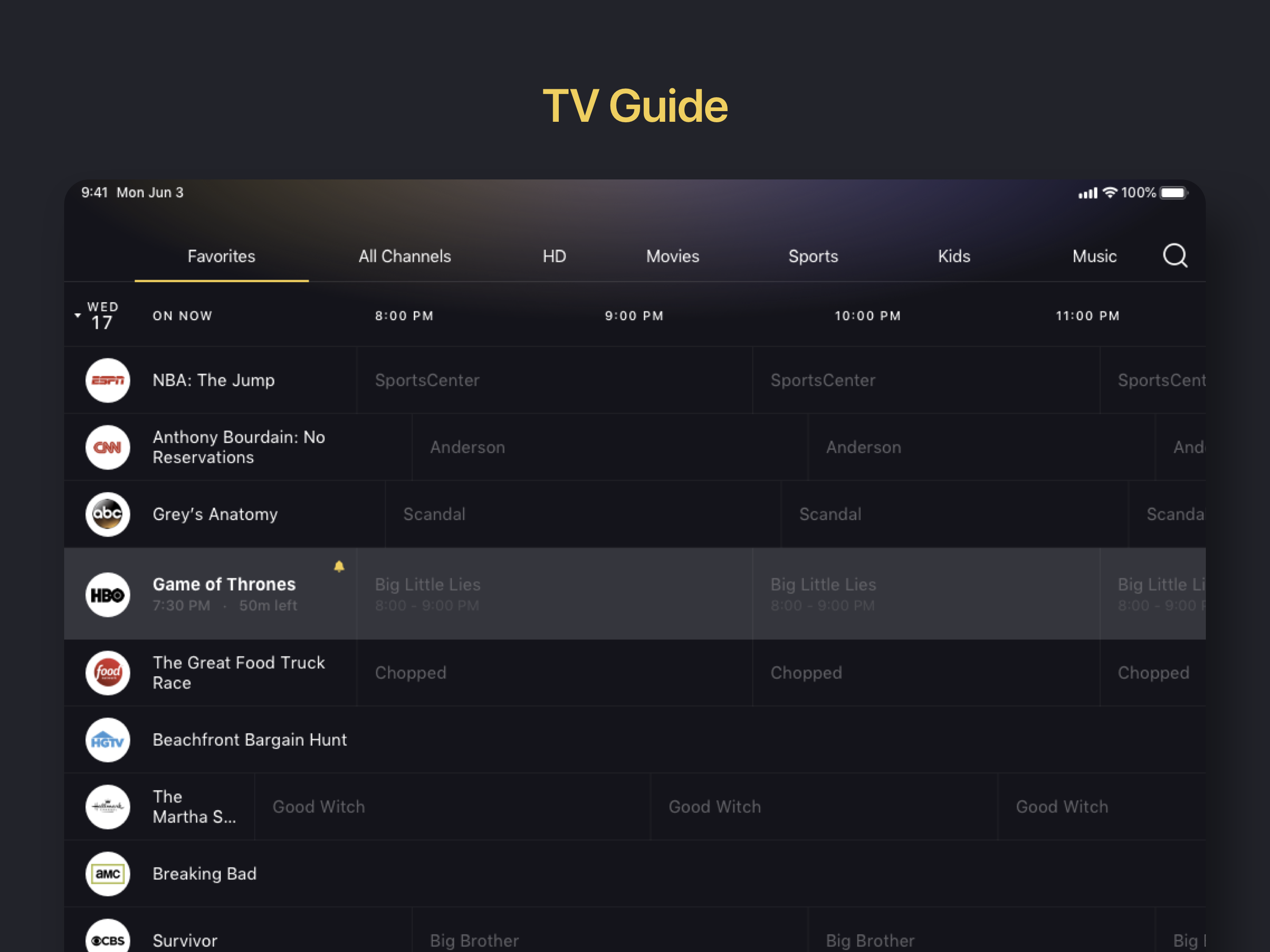Screen dimensions: 1270x952
Task: Switch to the Favorites tab
Action: point(222,256)
